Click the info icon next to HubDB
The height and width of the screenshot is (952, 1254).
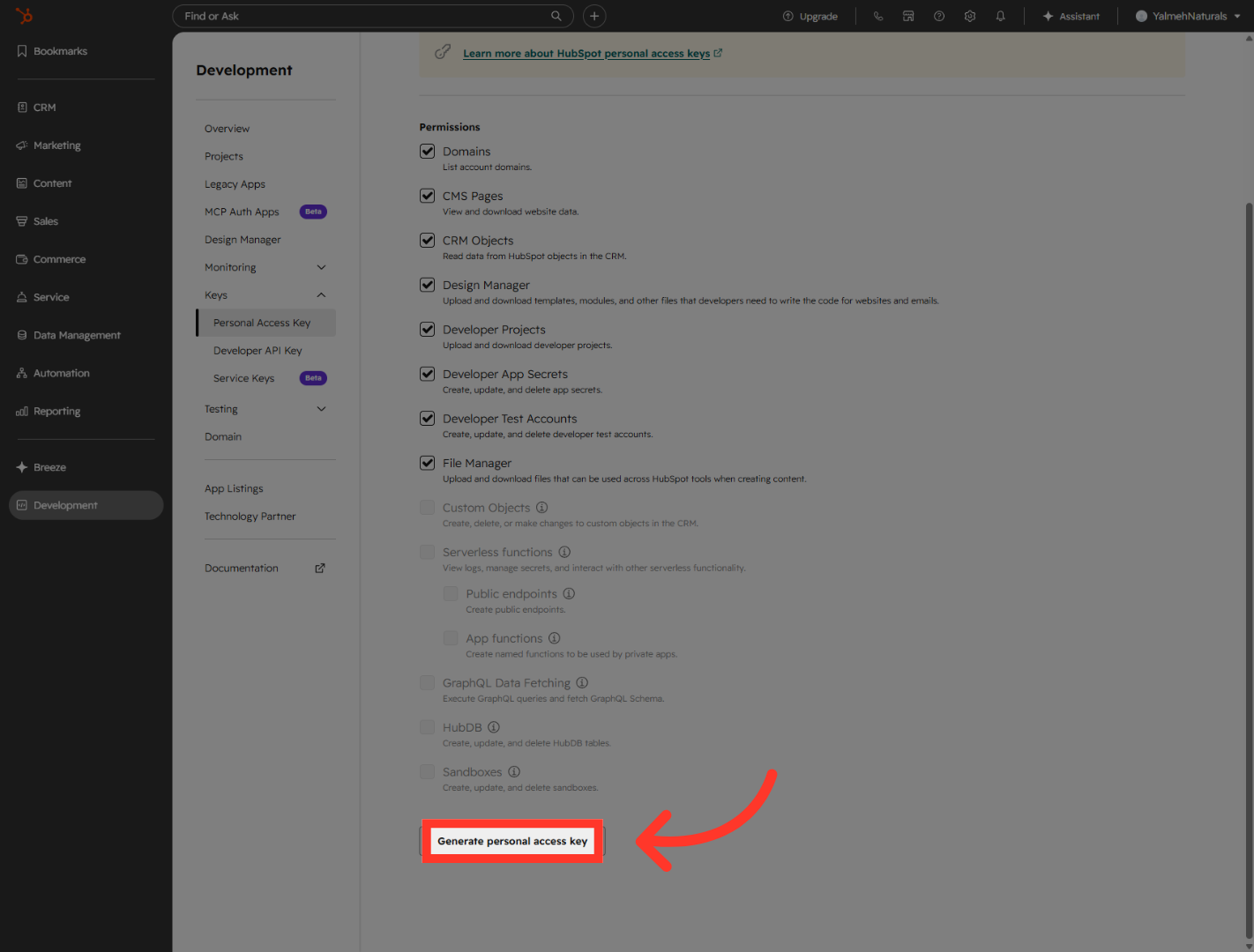(x=494, y=727)
